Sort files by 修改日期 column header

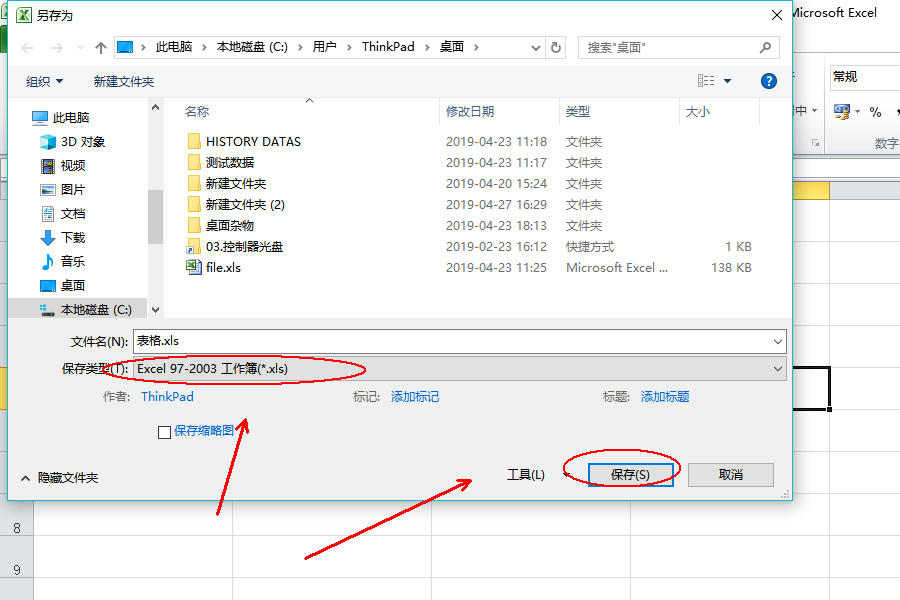click(x=470, y=112)
